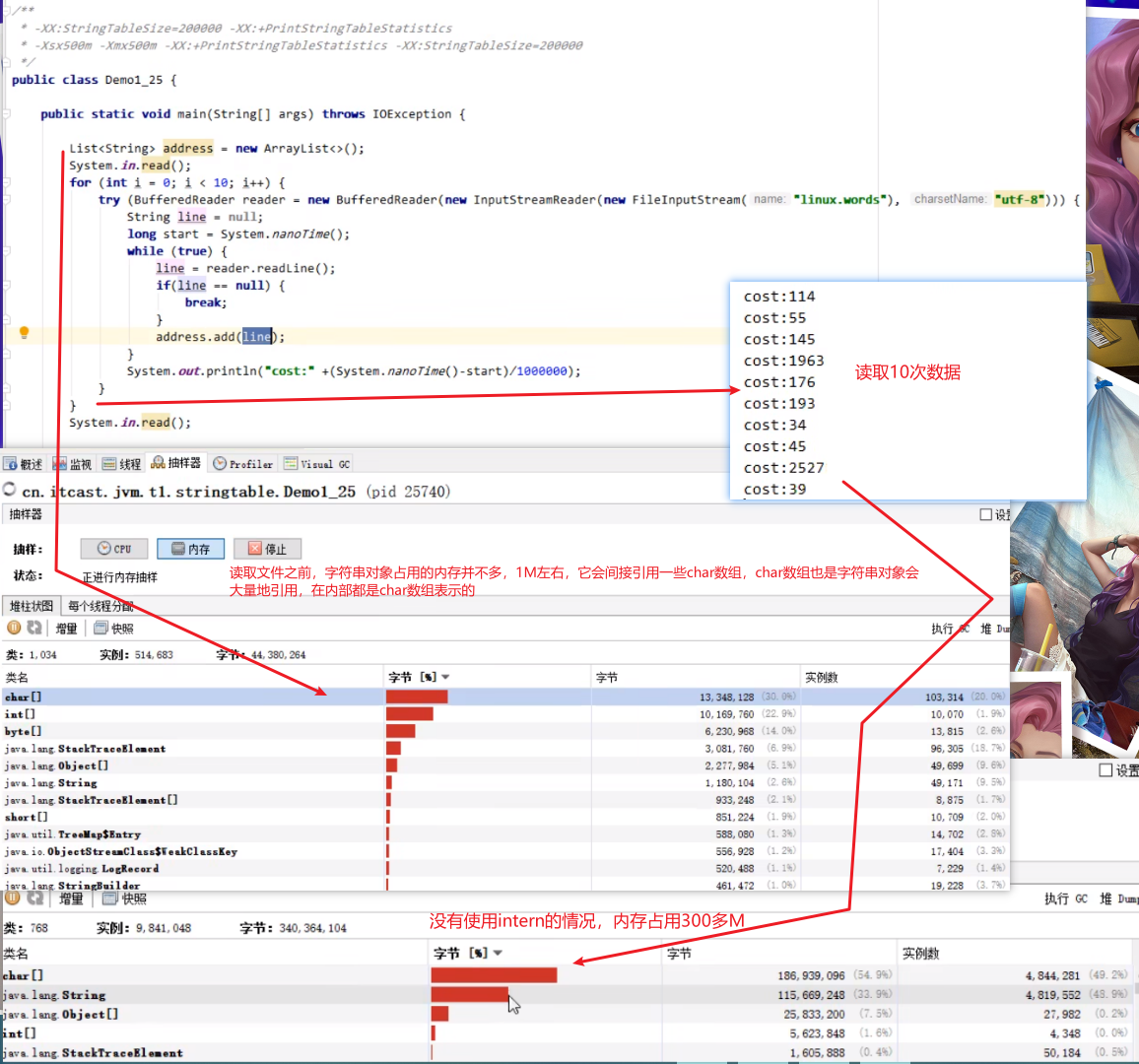
Task: Switch to the Profiler tab
Action: 242,464
